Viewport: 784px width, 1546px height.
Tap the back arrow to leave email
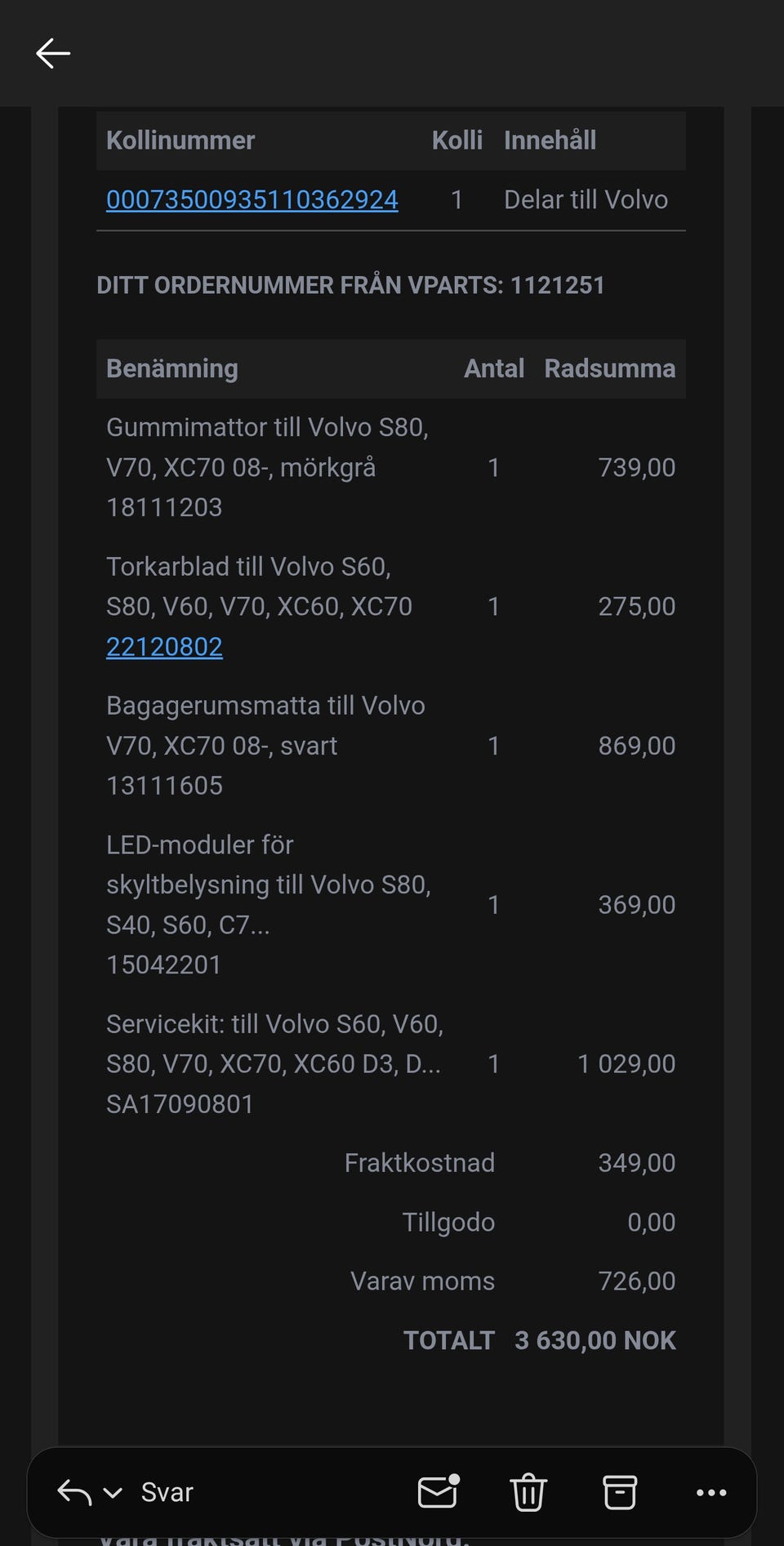pyautogui.click(x=54, y=54)
